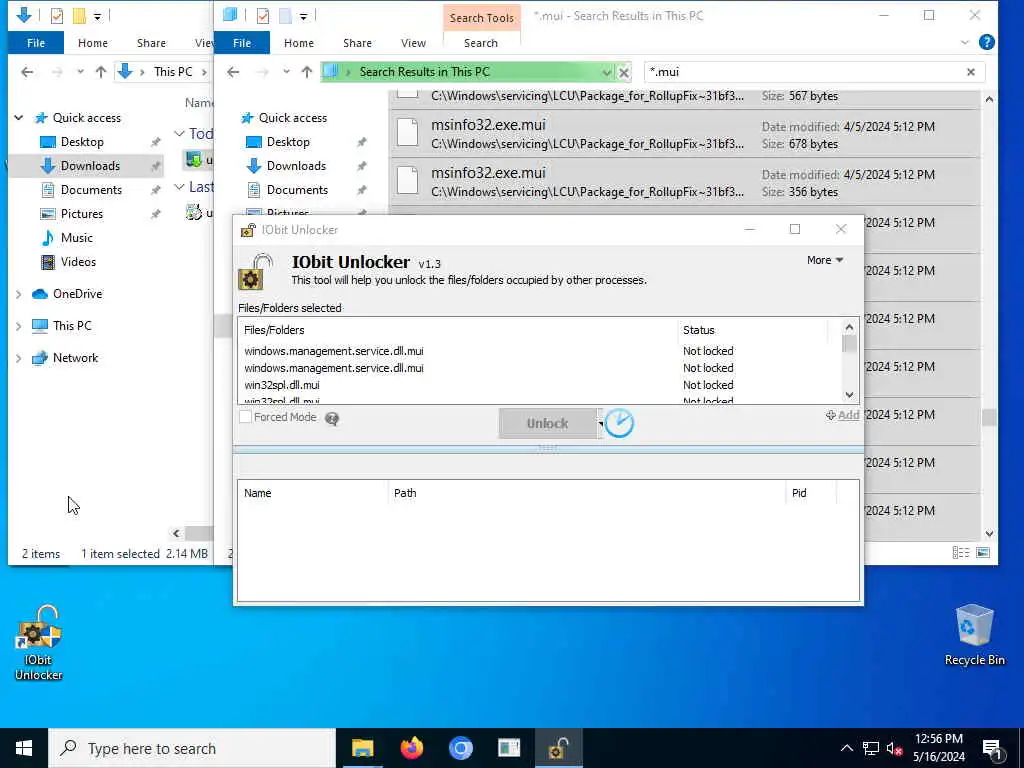Go up one level in Downloads window
The height and width of the screenshot is (768, 1024).
[101, 72]
